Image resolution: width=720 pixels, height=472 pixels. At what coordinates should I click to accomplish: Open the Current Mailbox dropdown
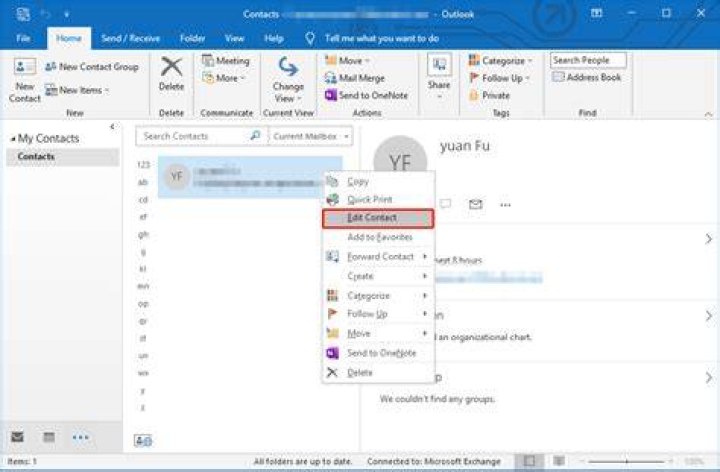point(311,136)
